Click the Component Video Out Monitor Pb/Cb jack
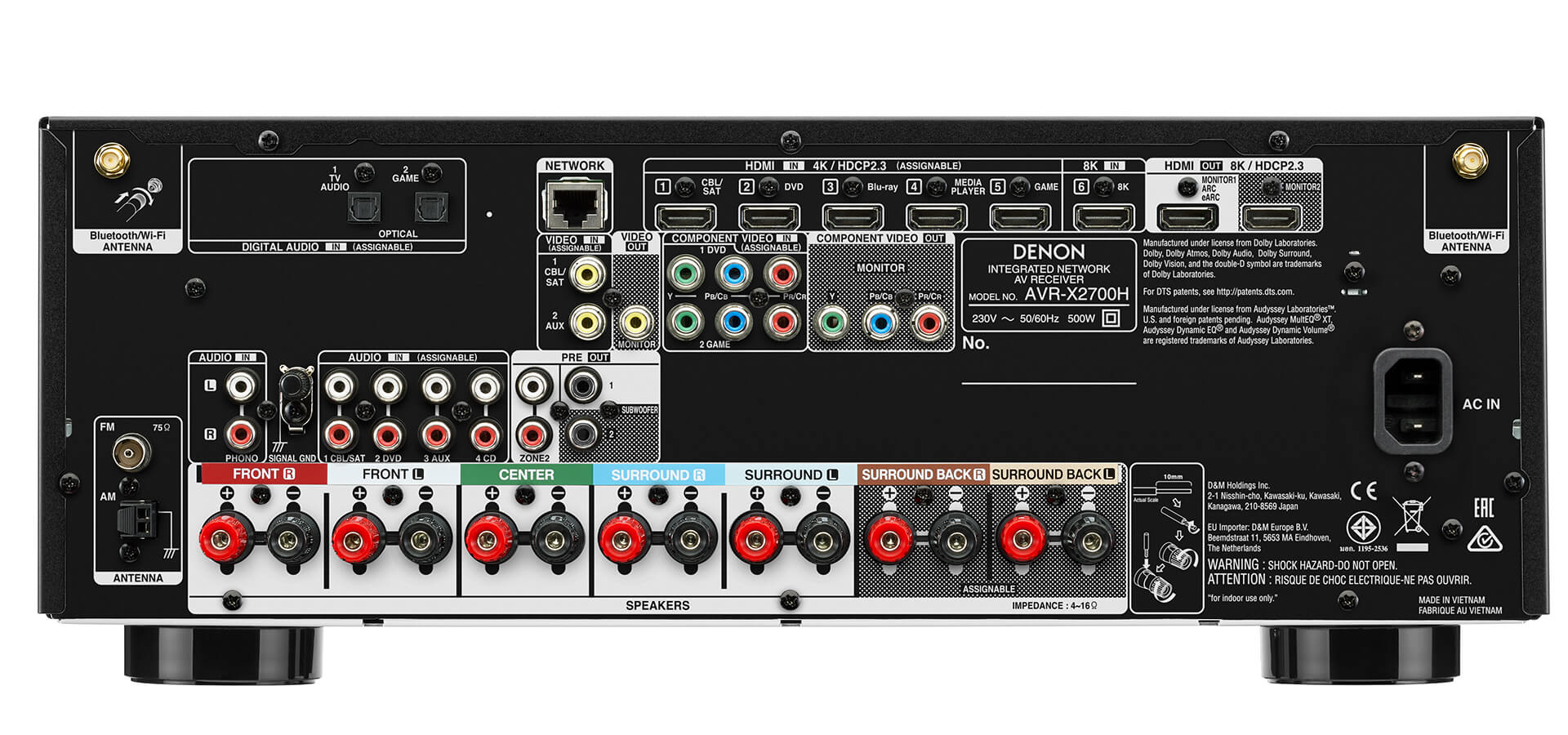This screenshot has height=735, width=1568. [x=882, y=321]
